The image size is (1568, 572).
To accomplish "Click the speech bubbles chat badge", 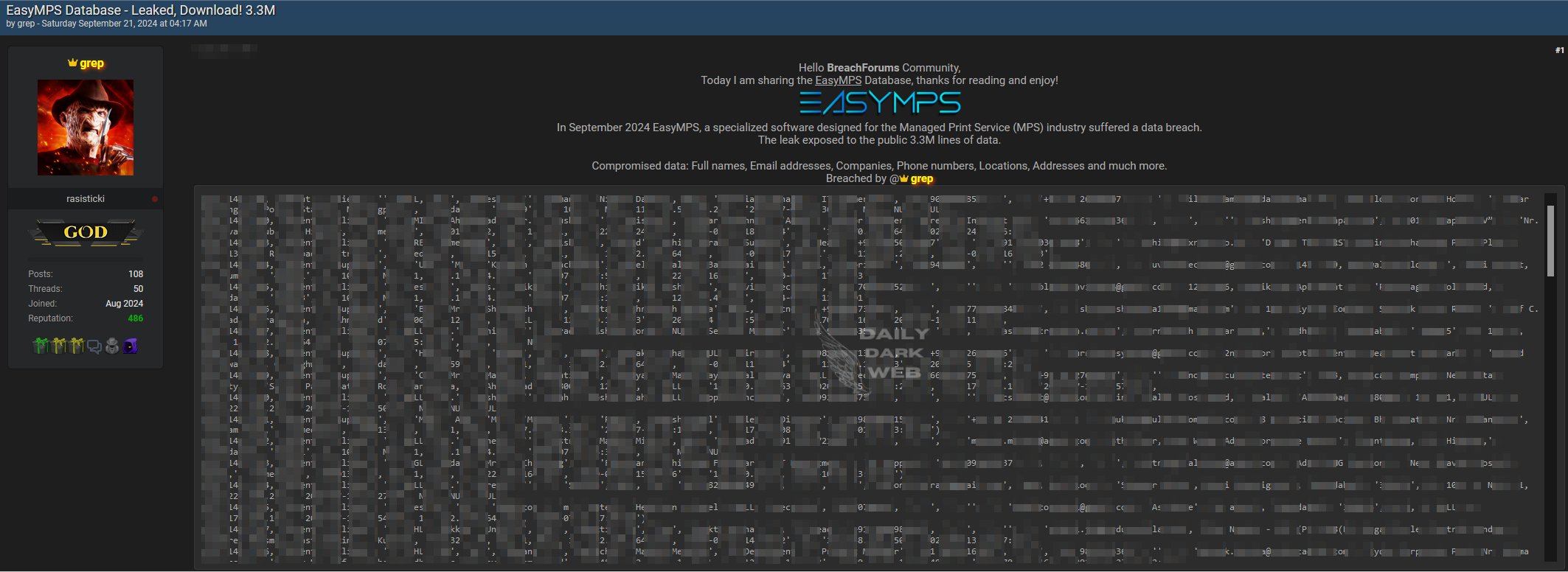I will coord(94,346).
